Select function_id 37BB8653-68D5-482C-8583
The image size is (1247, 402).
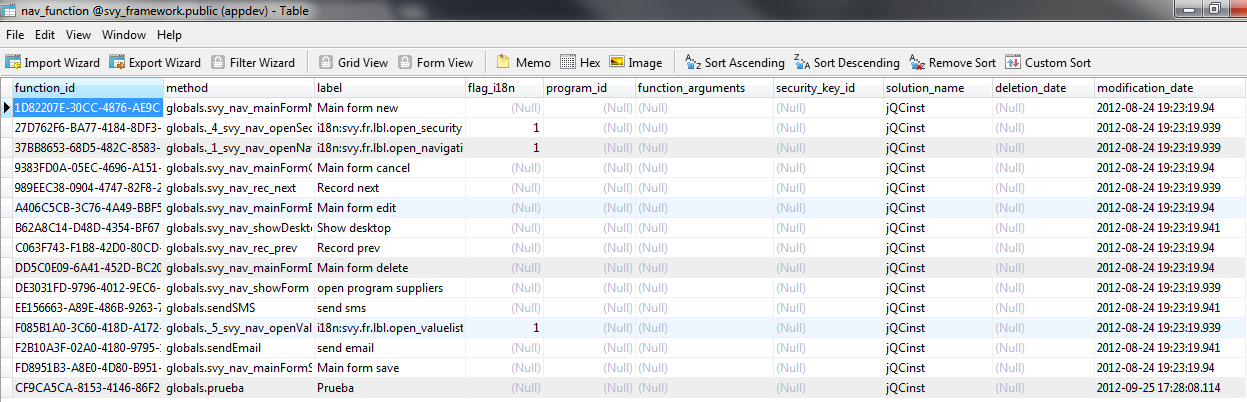87,148
